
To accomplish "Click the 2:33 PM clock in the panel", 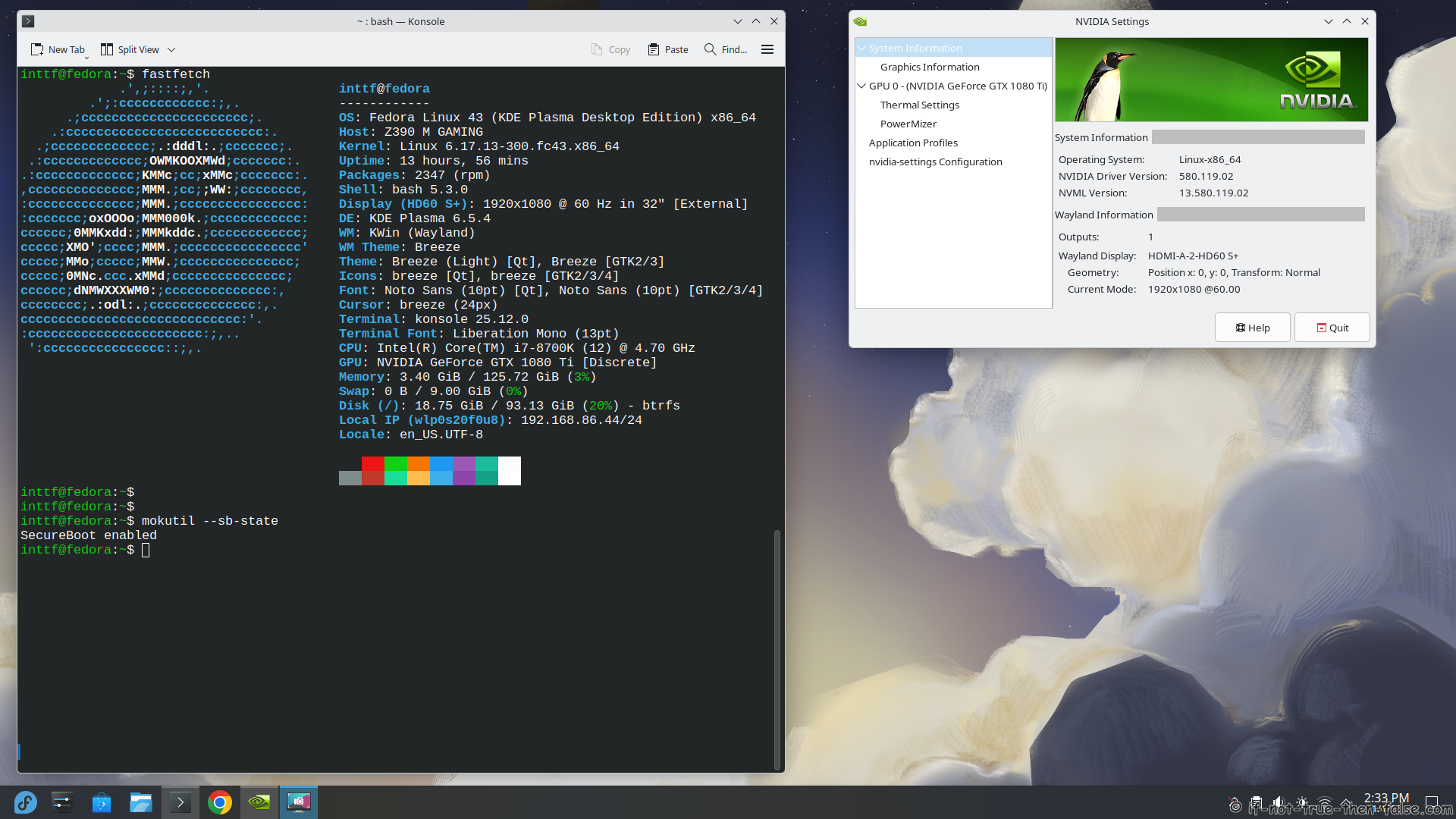I will pos(1386,798).
